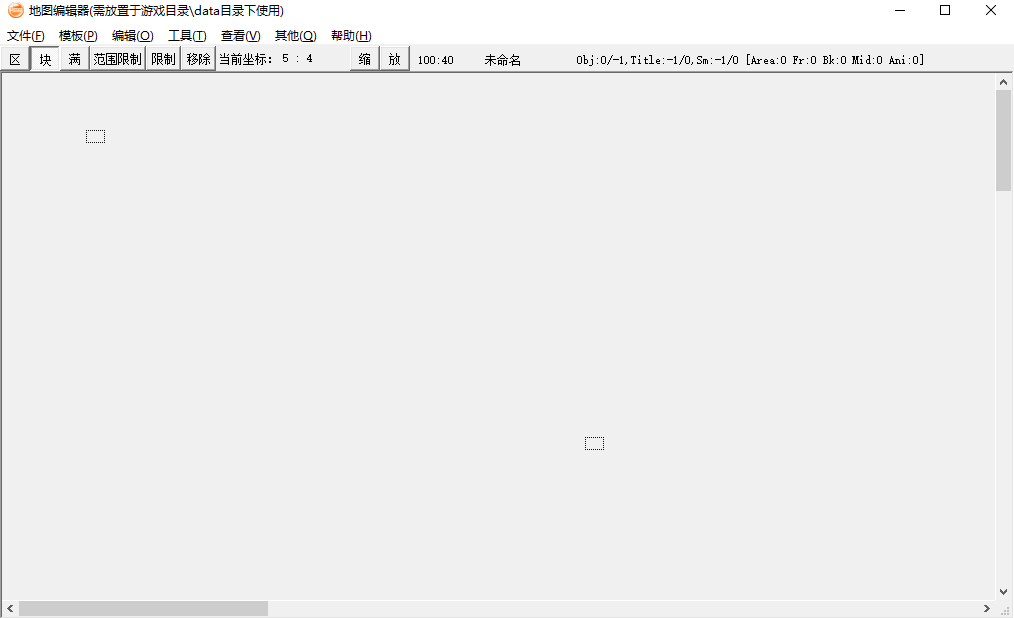Click the horizontal scrollbar thumb

click(144, 608)
